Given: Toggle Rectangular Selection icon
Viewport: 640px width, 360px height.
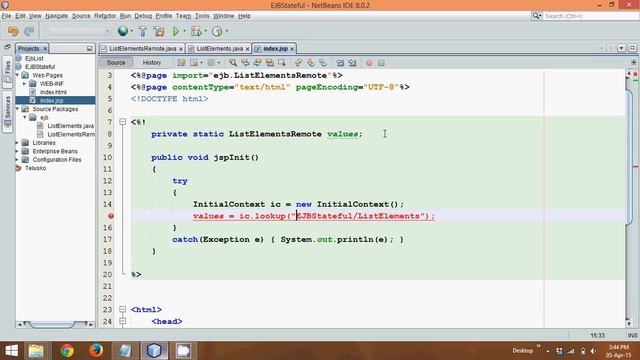Looking at the screenshot, I should [x=282, y=63].
